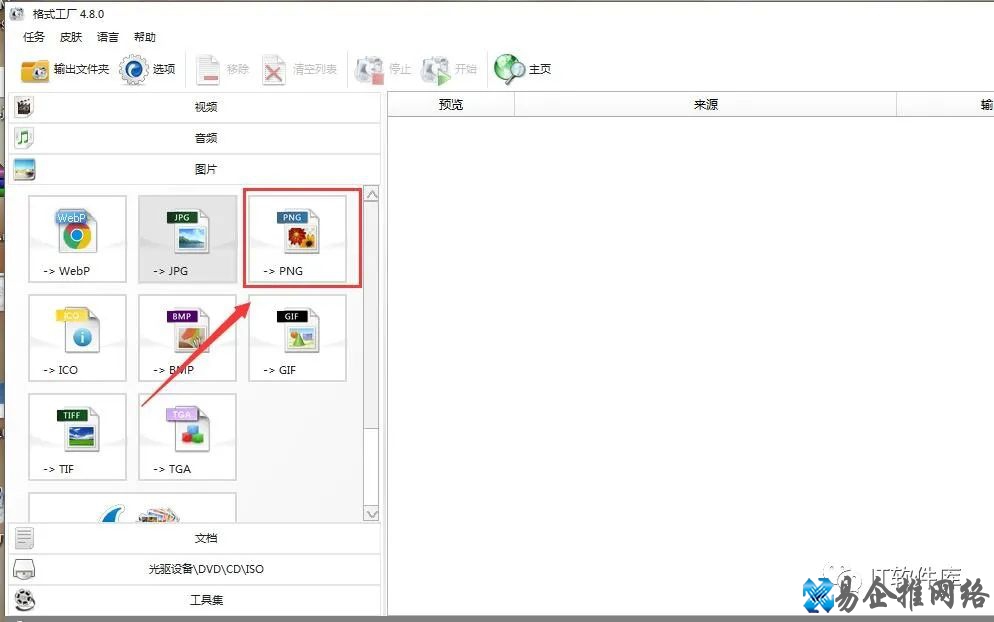Choose the JPG conversion format
The height and width of the screenshot is (622, 994).
[x=187, y=238]
